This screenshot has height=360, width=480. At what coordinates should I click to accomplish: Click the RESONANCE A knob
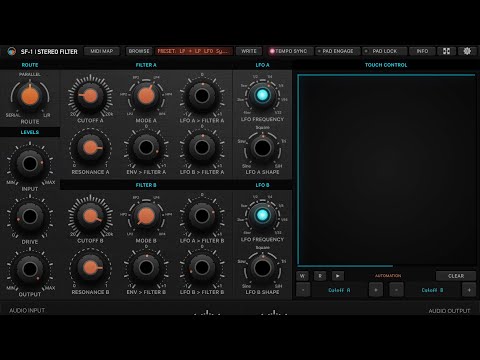(90, 148)
